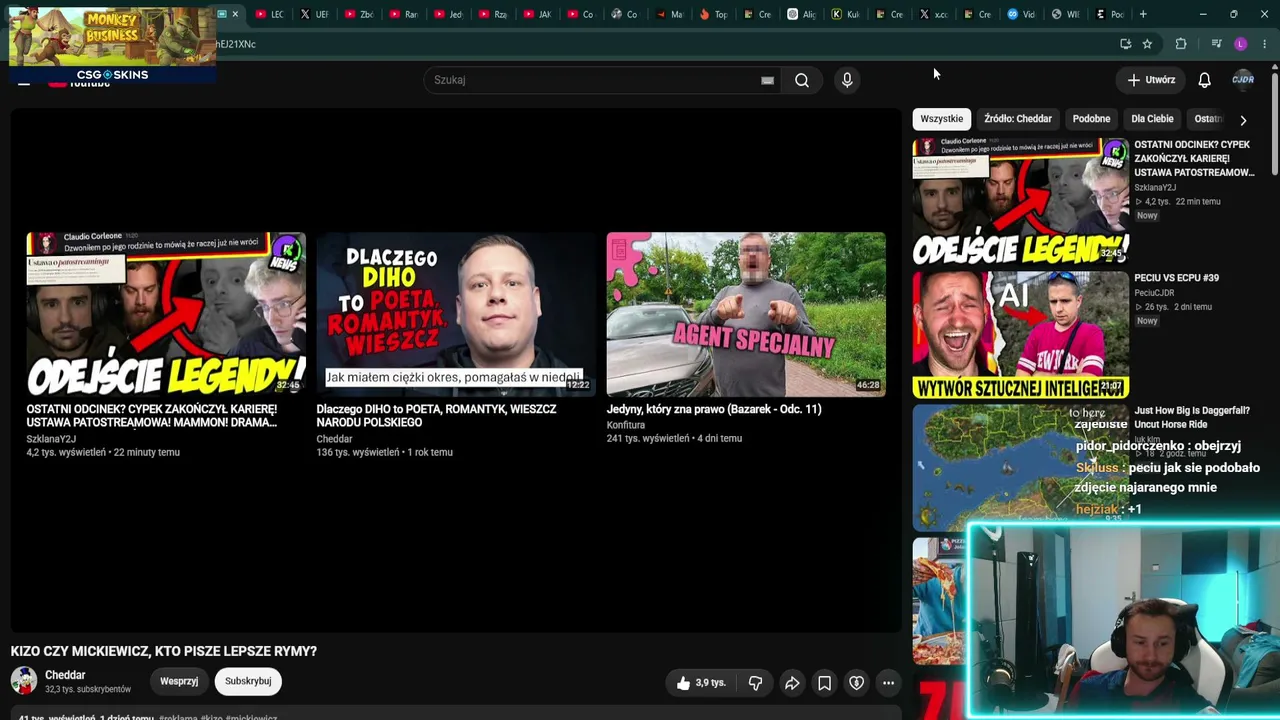
Task: Open Just How Big Is Daggerfall video title
Action: coord(1192,417)
